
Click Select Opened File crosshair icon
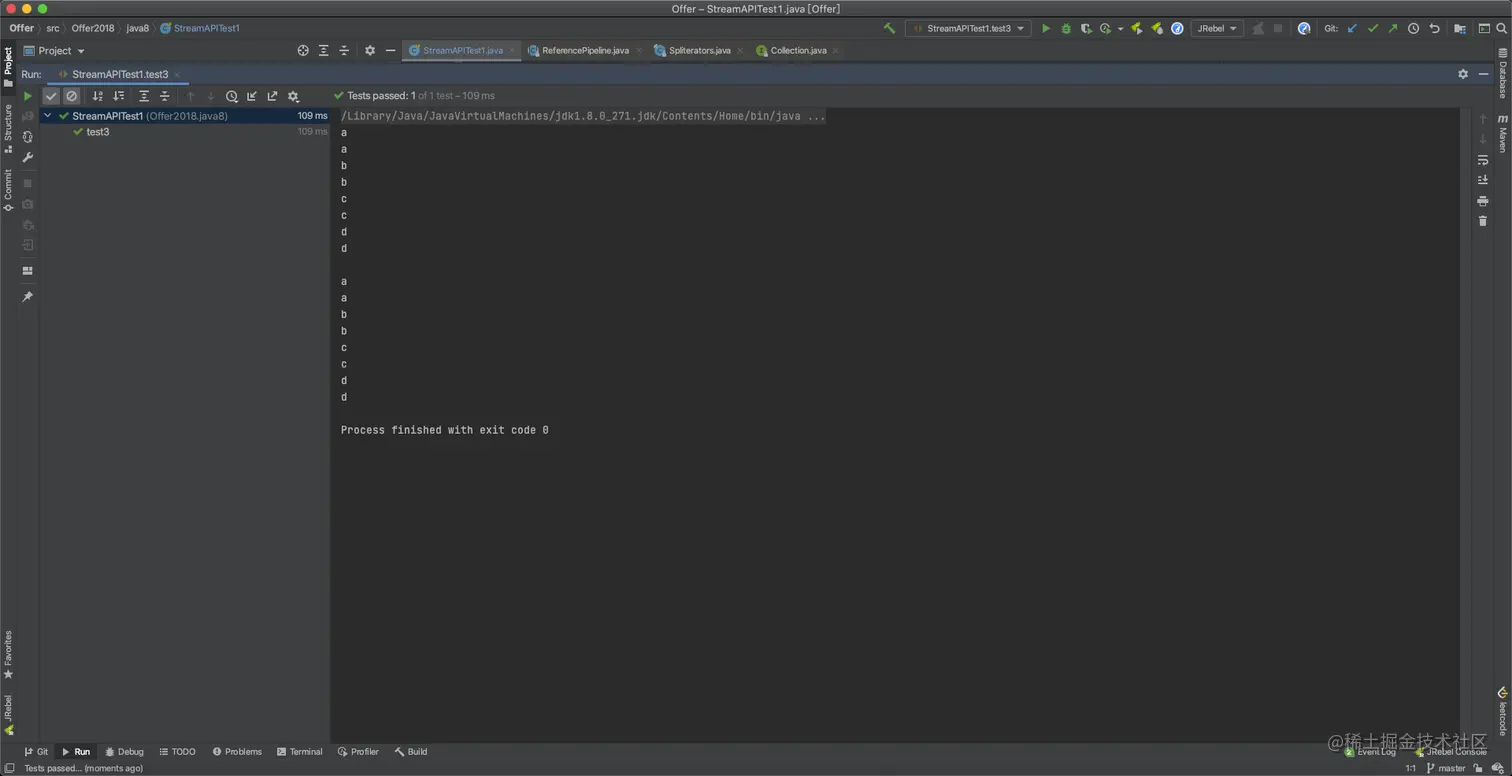pyautogui.click(x=303, y=50)
